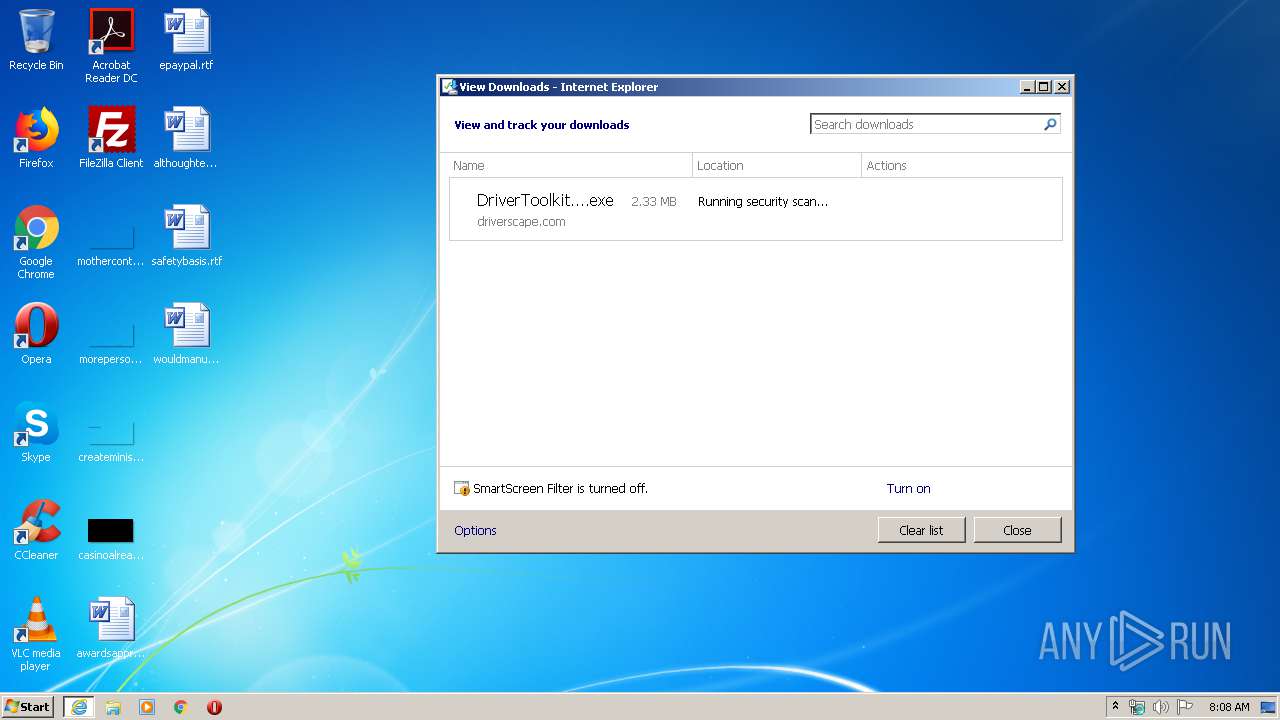Image resolution: width=1280 pixels, height=720 pixels.
Task: Click the volume speaker tray icon
Action: click(x=1161, y=707)
